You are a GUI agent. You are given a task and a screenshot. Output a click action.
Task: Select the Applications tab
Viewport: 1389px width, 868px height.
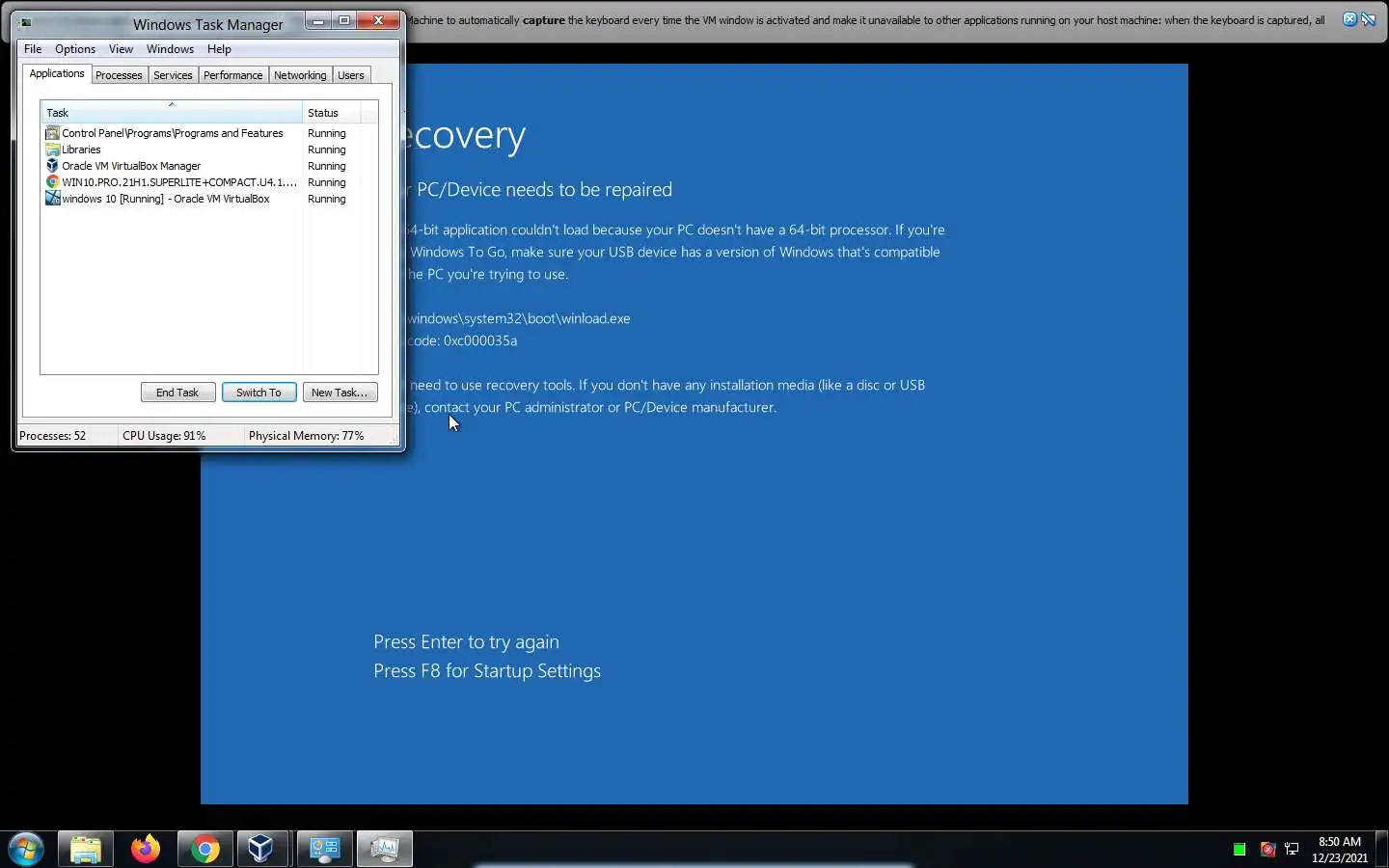(57, 73)
